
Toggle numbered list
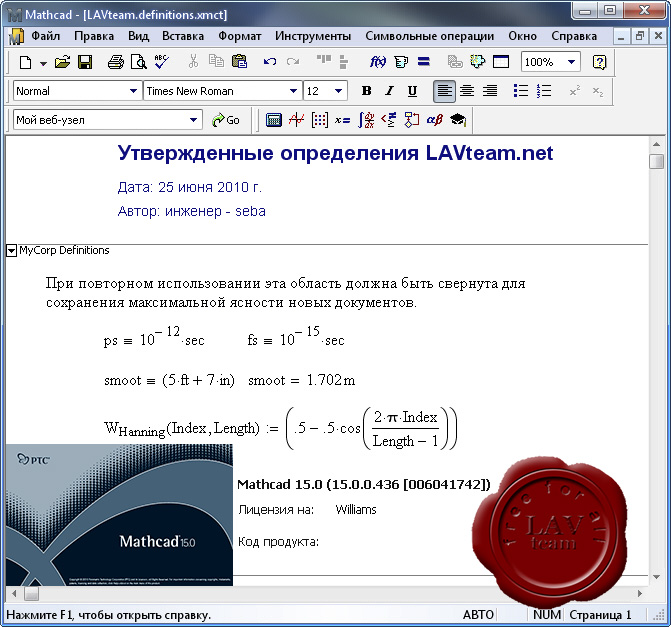coord(544,91)
